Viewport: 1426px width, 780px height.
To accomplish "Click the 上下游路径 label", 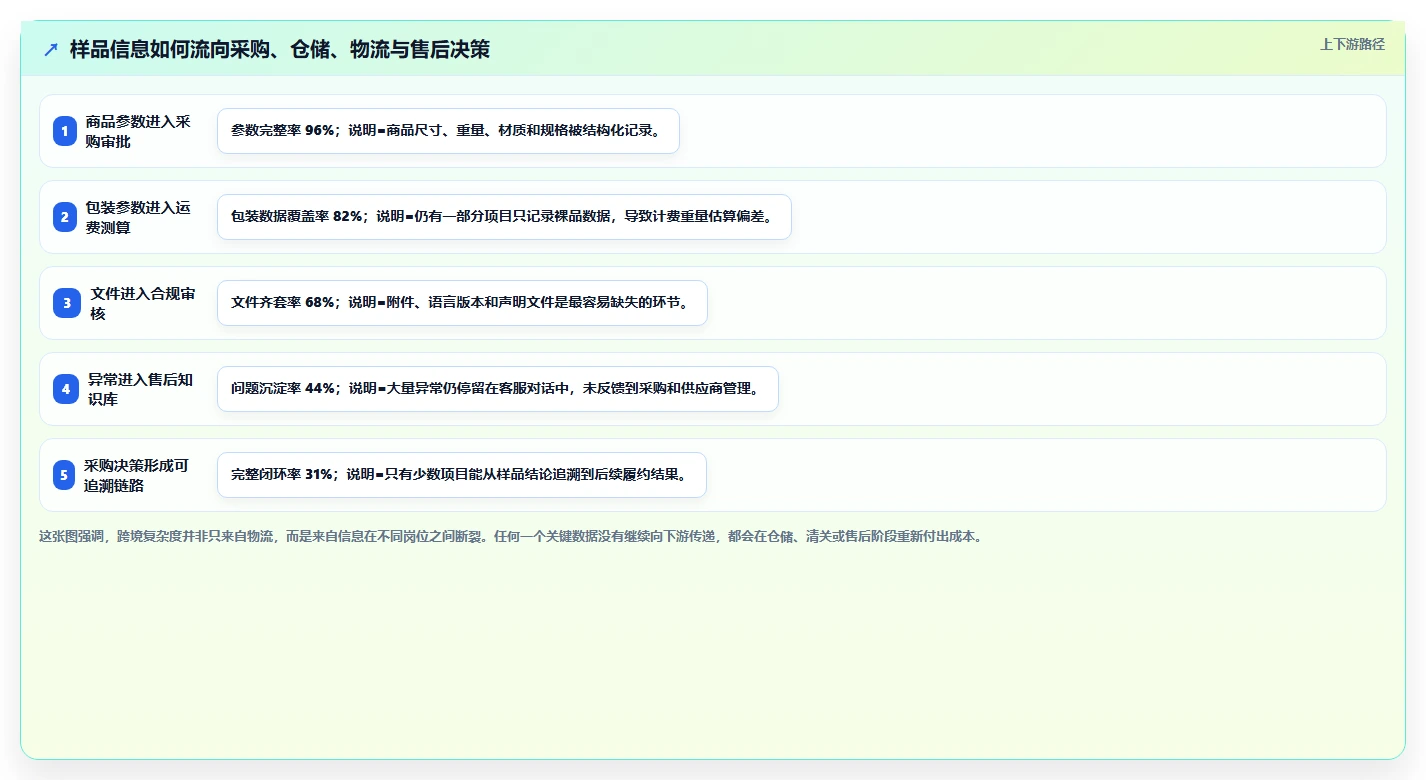I will tap(1353, 44).
